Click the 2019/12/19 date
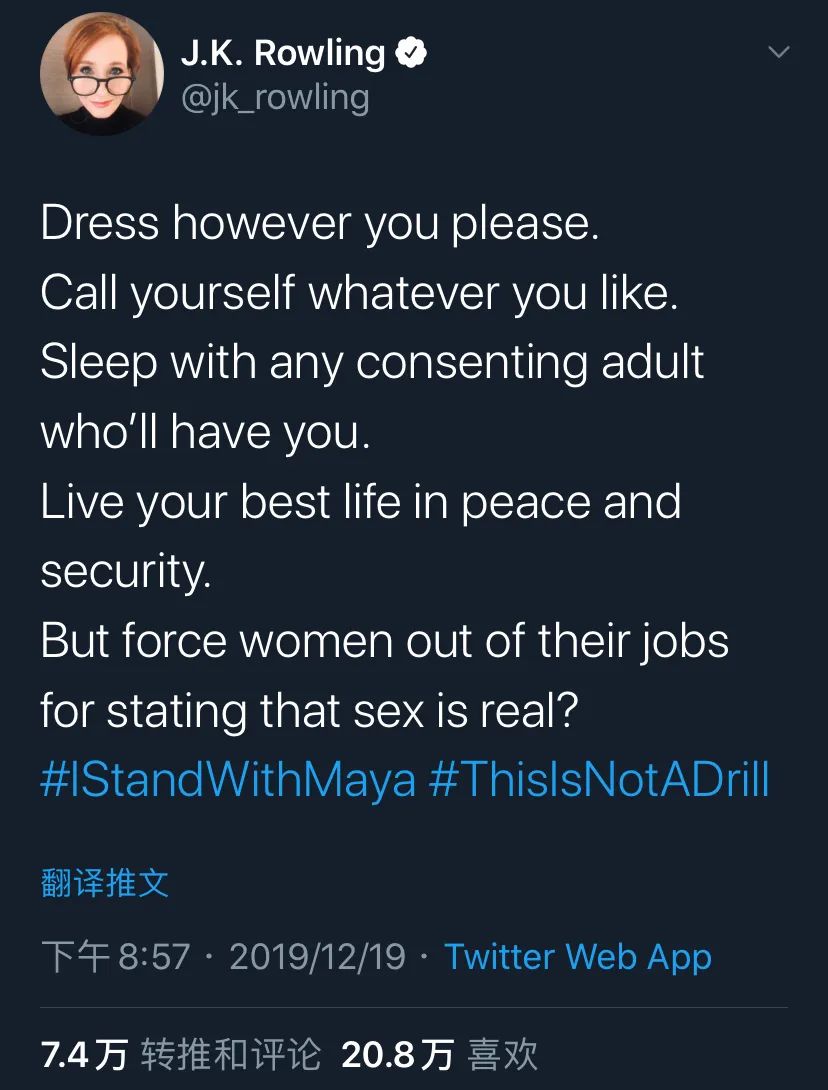The width and height of the screenshot is (828, 1090). (x=318, y=957)
